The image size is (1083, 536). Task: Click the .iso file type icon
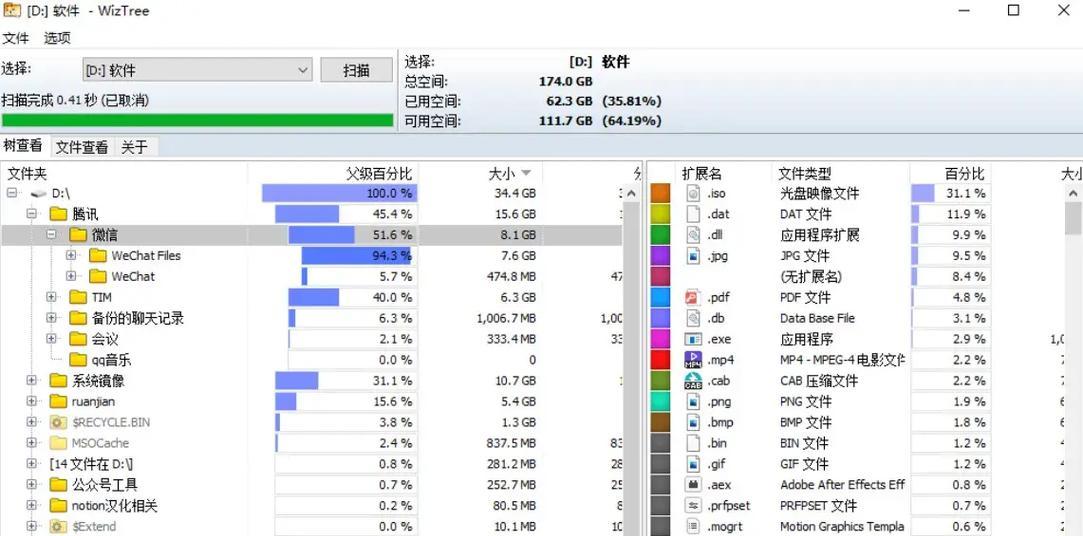693,193
